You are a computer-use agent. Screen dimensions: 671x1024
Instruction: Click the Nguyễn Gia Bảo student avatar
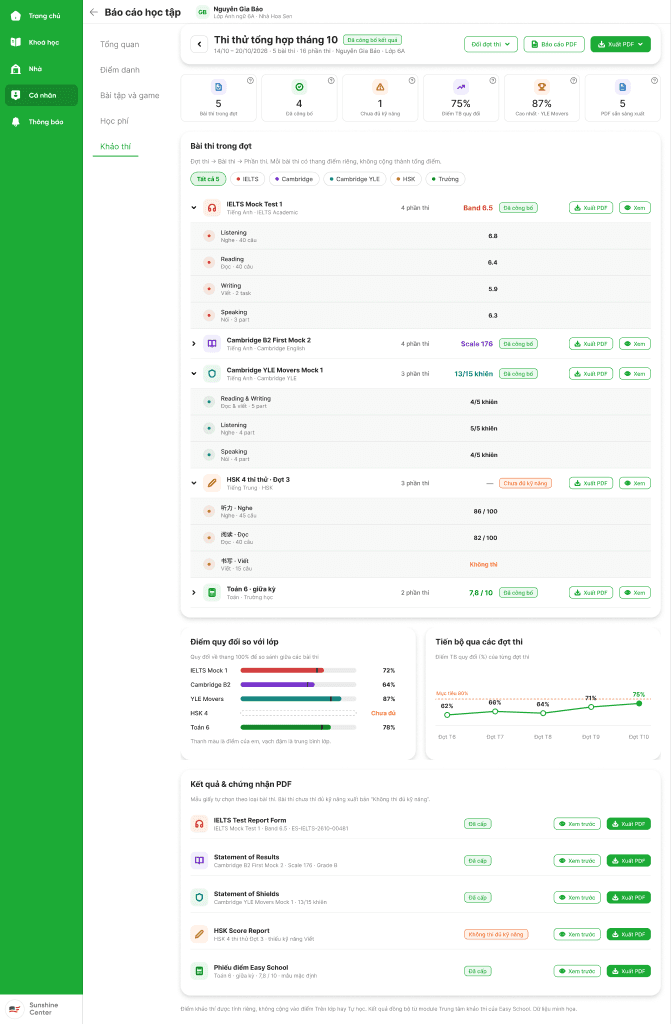click(203, 12)
